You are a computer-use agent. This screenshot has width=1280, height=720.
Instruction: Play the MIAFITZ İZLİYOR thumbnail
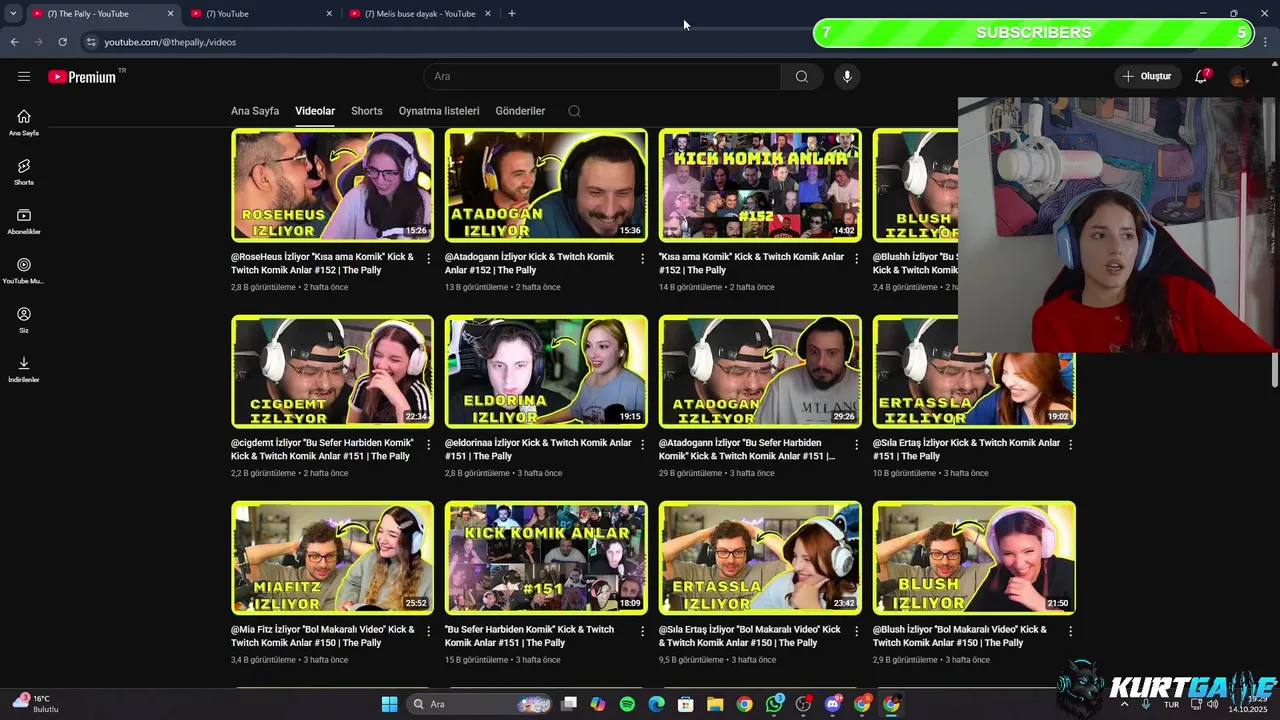(x=332, y=558)
